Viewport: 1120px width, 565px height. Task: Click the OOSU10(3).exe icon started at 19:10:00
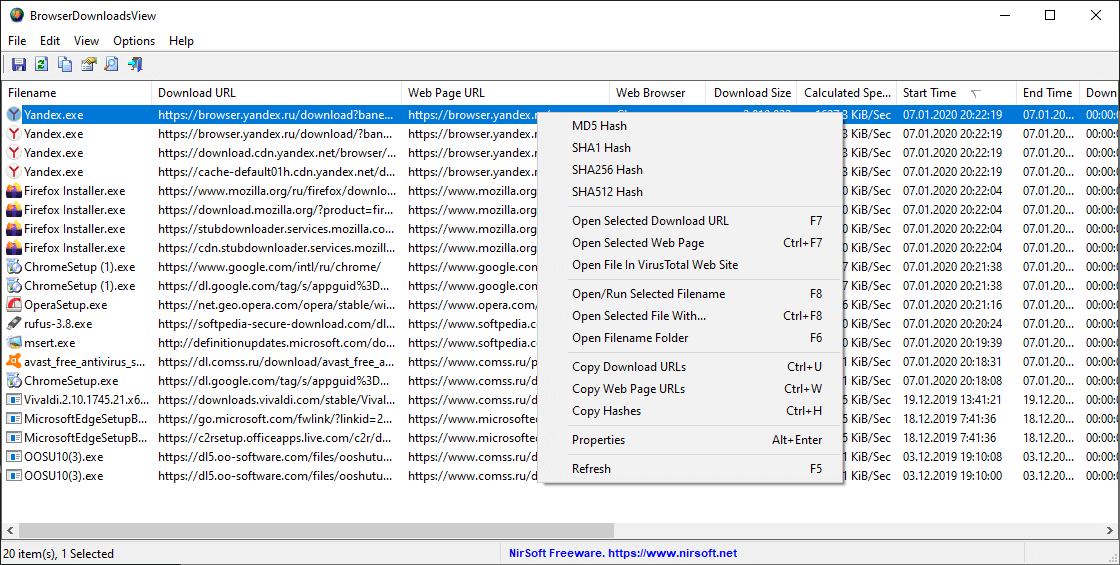pyautogui.click(x=14, y=476)
